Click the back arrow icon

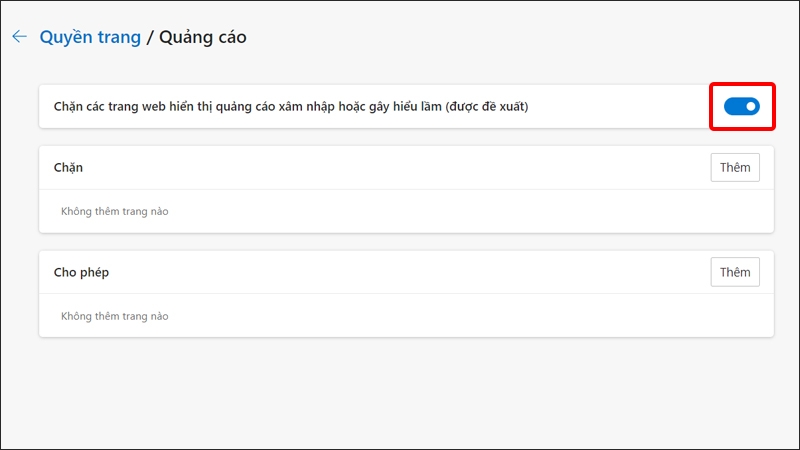coord(19,37)
